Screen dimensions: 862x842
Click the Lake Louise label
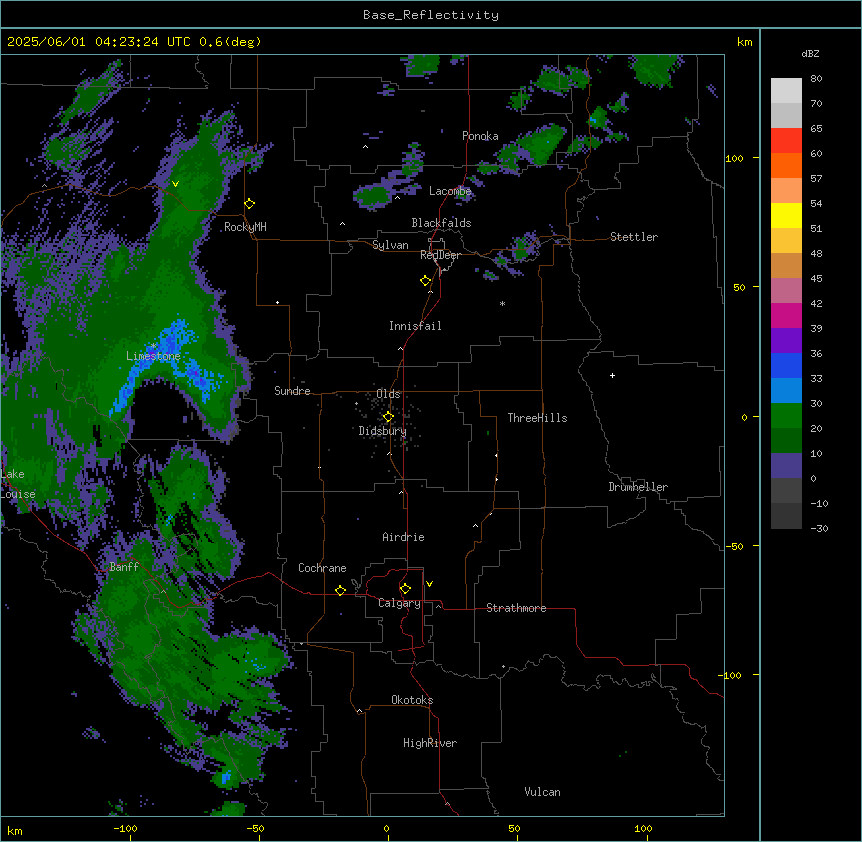coord(16,484)
